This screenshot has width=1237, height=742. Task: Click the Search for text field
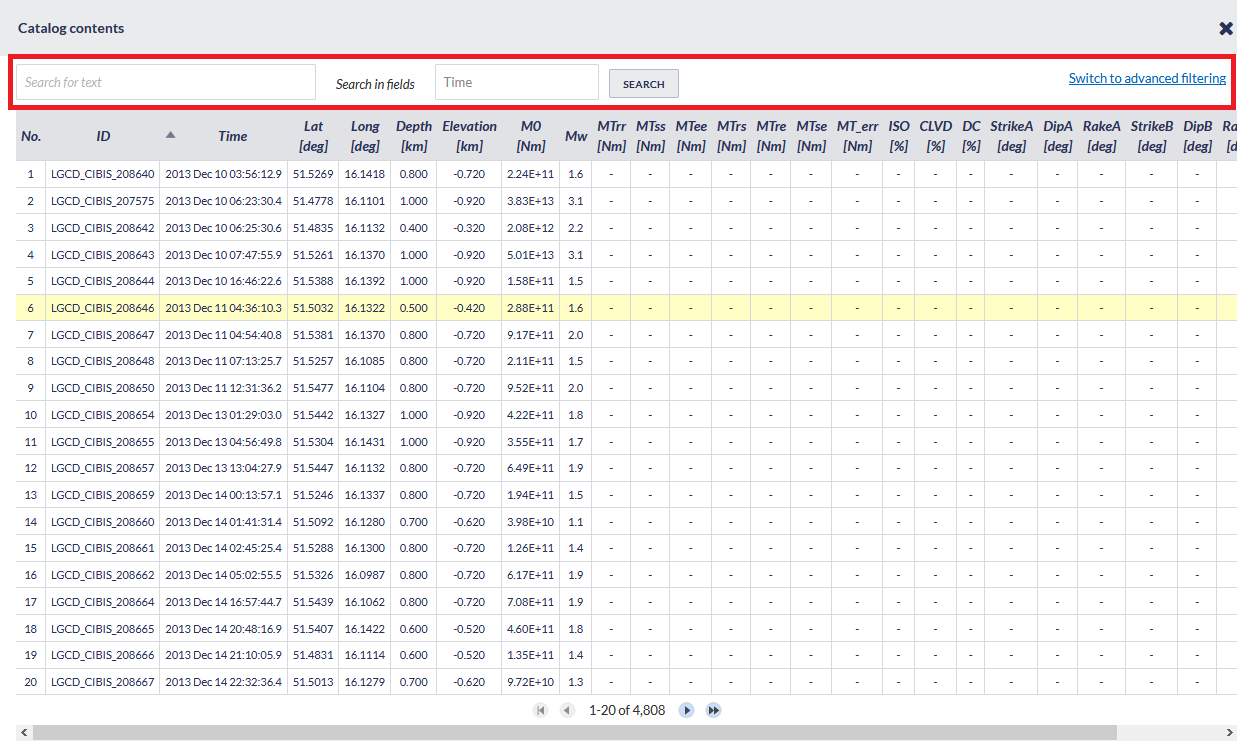166,82
